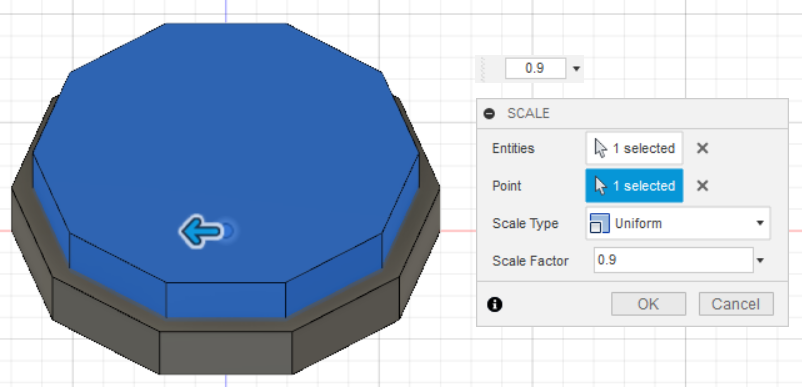Screen dimensions: 802x387
Task: Clear the Entities selection with X
Action: pyautogui.click(x=702, y=148)
